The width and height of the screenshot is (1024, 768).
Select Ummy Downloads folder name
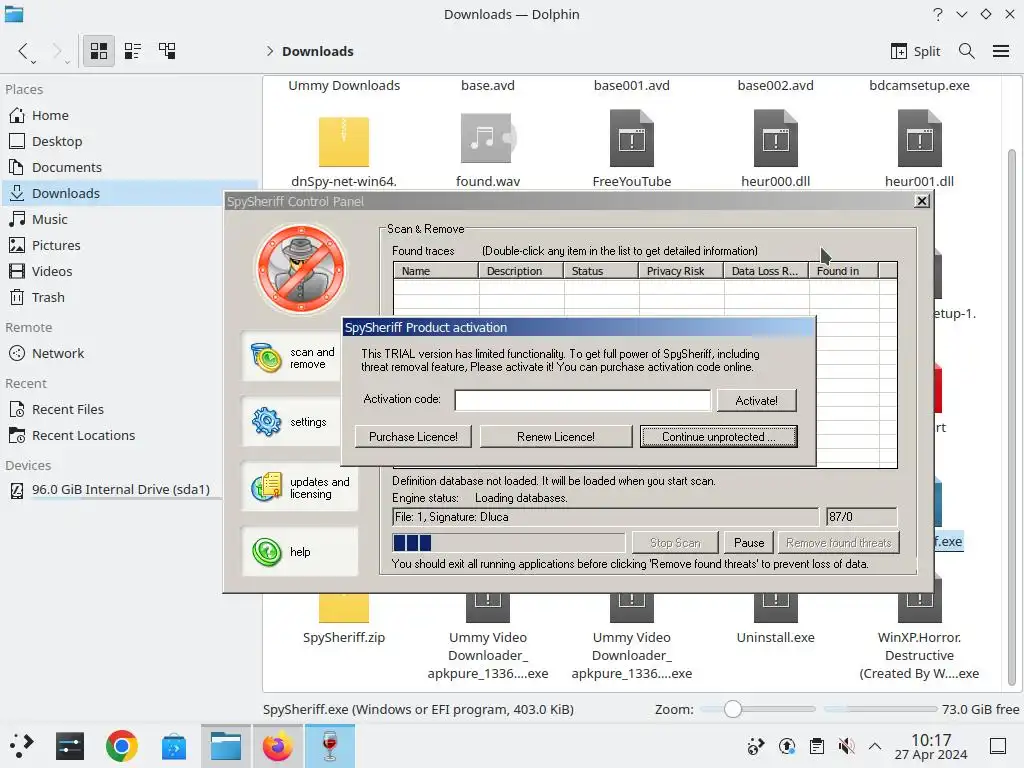[344, 86]
